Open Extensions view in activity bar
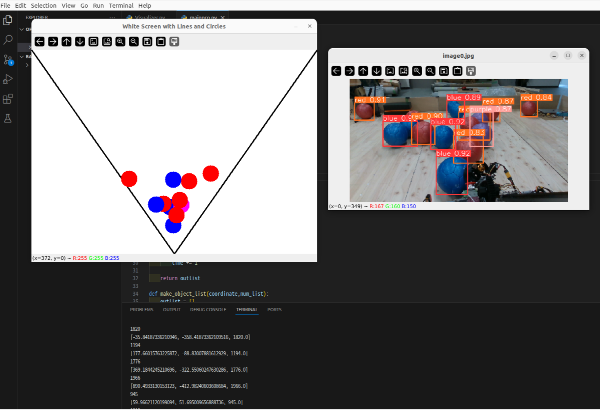Image resolution: width=600 pixels, height=410 pixels. click(x=8, y=99)
